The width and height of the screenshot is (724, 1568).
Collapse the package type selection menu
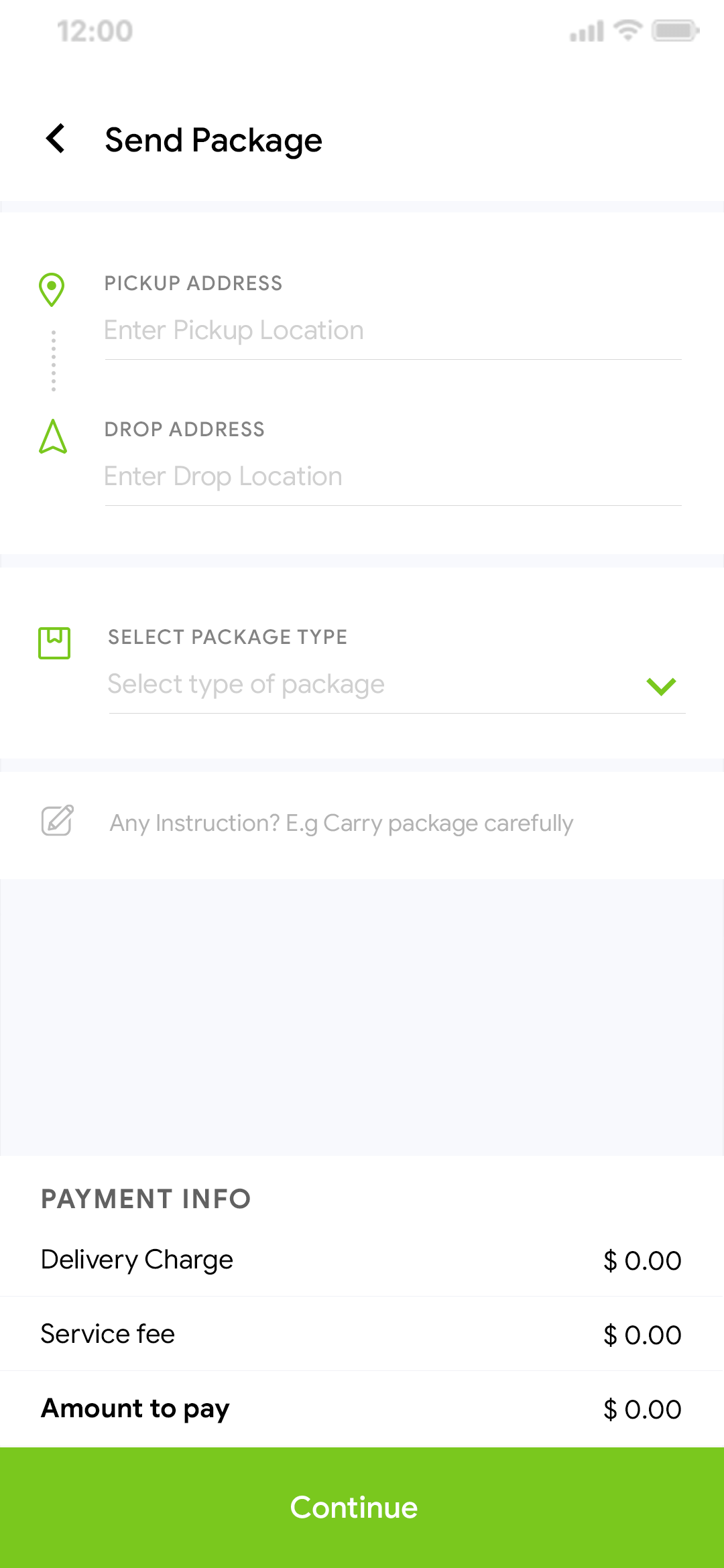pos(660,686)
